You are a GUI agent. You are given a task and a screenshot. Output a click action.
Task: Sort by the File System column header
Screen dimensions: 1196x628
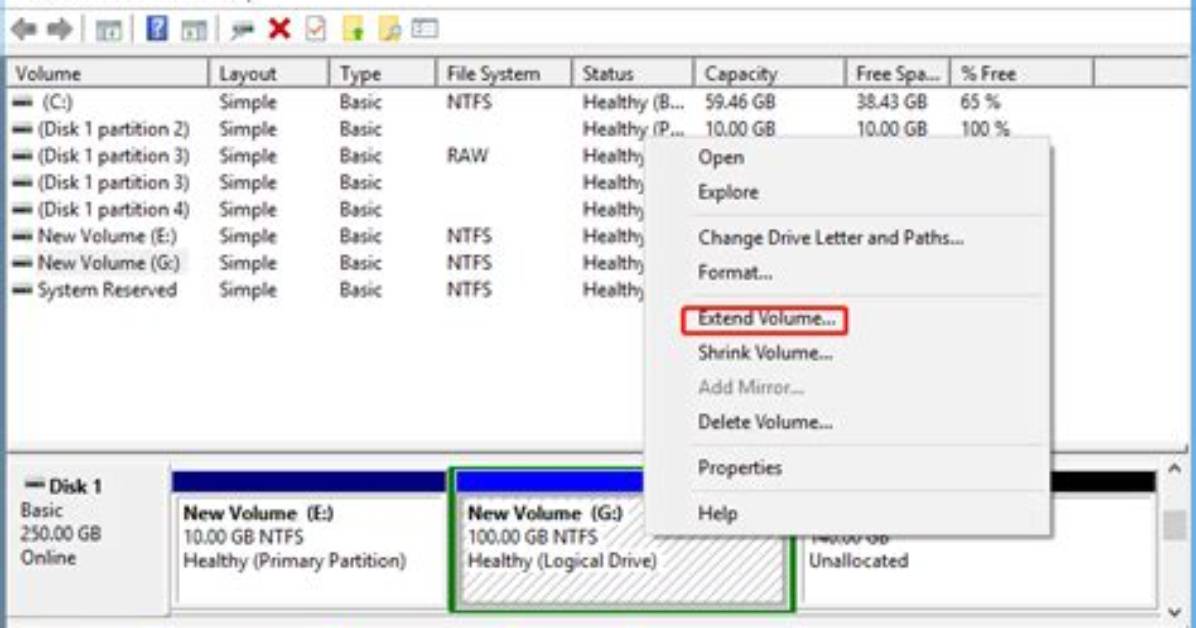504,73
